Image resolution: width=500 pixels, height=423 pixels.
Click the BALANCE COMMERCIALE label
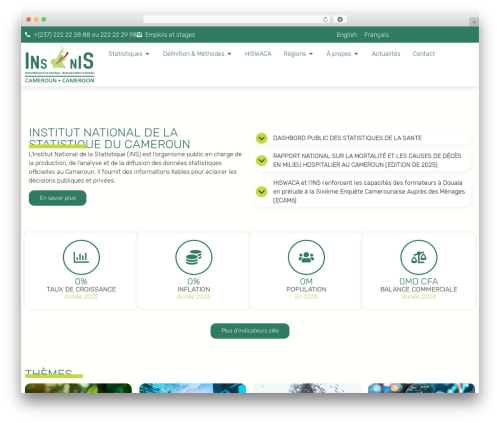click(x=419, y=289)
